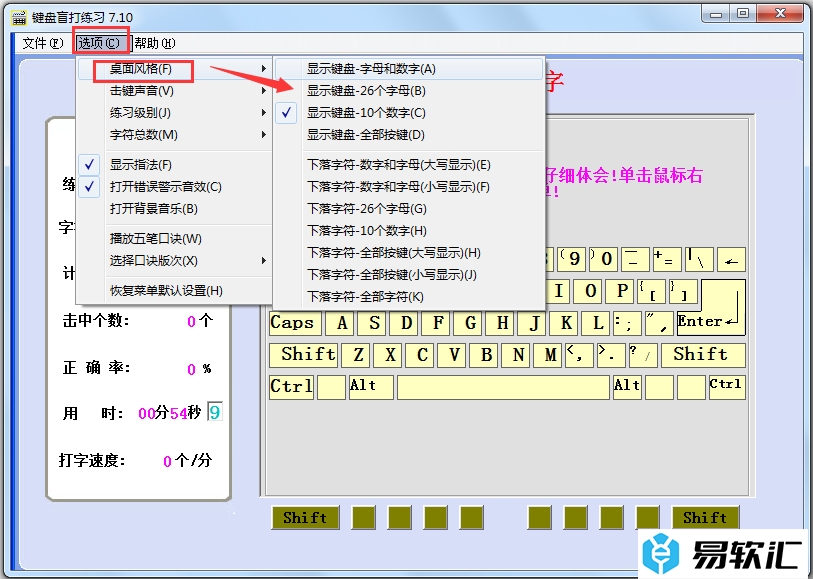Select the checked 显示键盘-10个数字(C) option
This screenshot has width=813, height=579.
click(409, 112)
